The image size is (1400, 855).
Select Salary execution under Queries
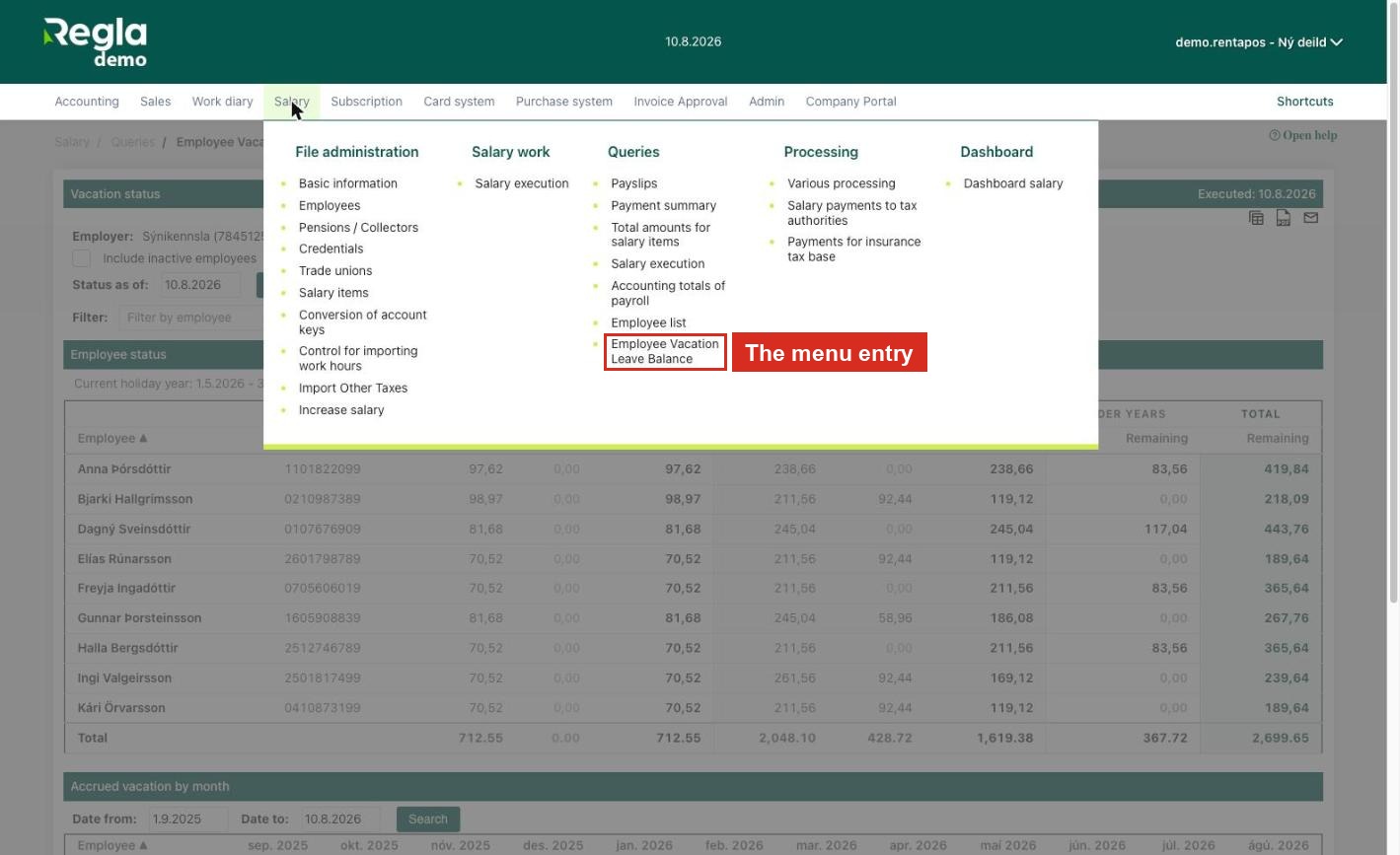(x=657, y=263)
